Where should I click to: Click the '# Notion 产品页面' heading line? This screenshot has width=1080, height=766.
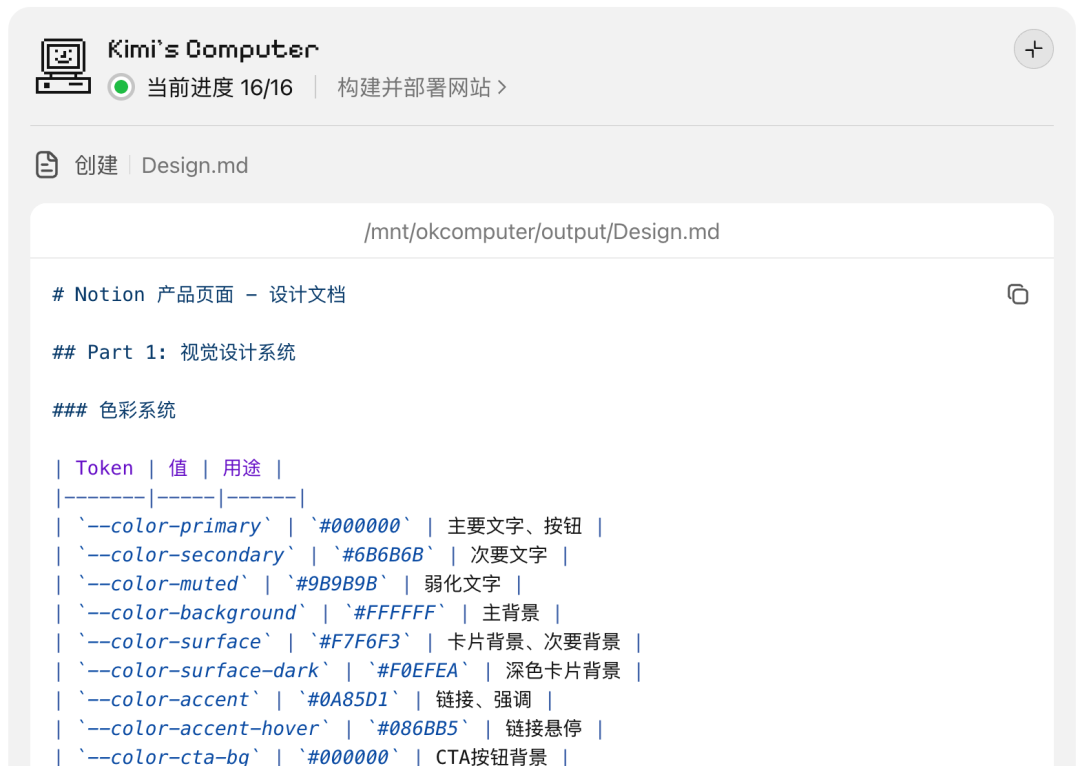click(199, 295)
